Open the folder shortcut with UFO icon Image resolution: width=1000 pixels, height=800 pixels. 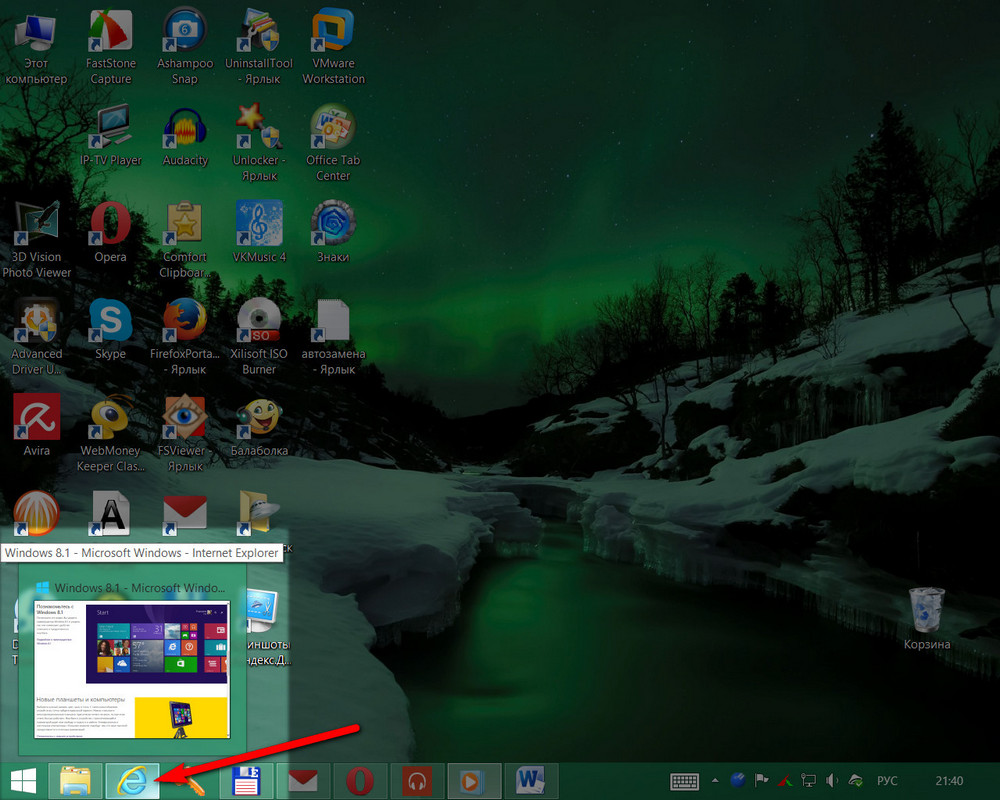pos(258,512)
